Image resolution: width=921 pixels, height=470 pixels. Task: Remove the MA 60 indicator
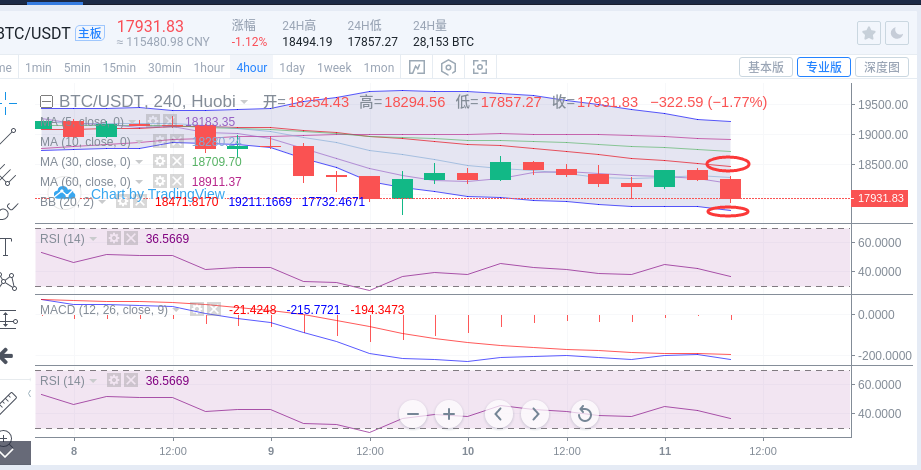(x=177, y=182)
